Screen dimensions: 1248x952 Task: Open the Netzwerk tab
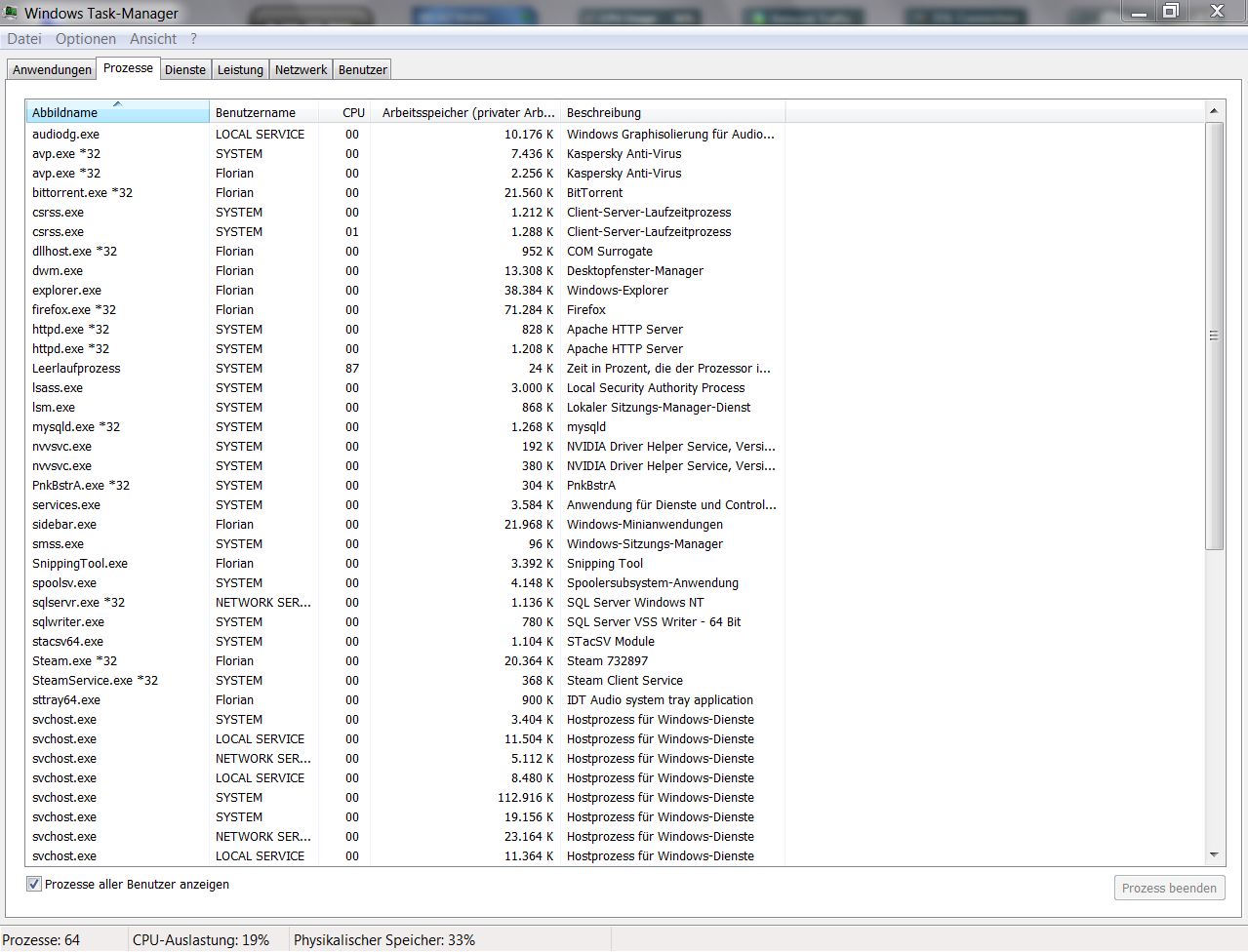click(x=301, y=69)
